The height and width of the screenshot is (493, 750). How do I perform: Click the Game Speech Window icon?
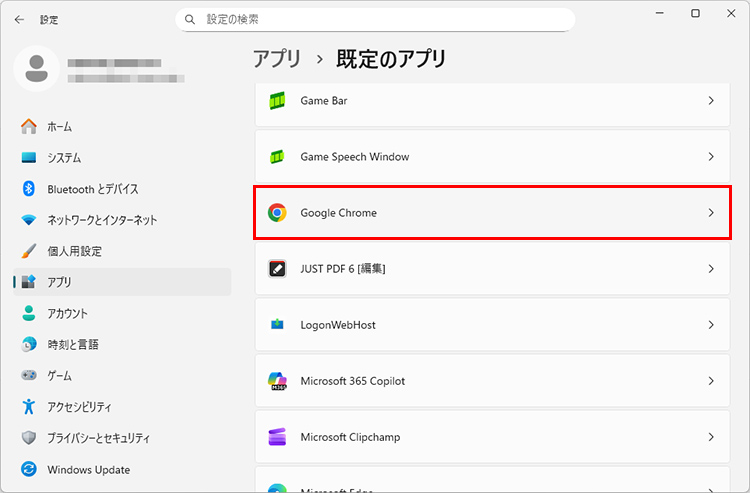[277, 157]
